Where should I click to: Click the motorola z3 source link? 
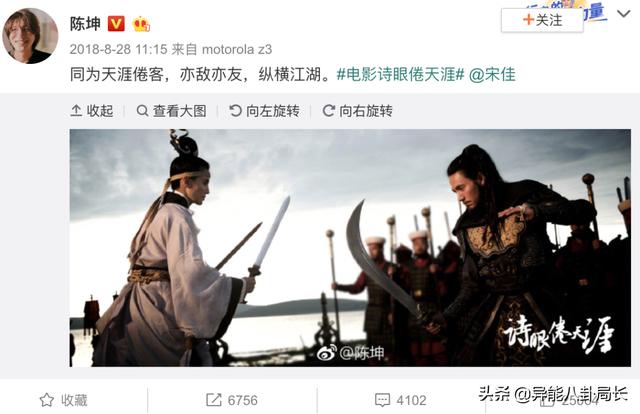[x=237, y=49]
